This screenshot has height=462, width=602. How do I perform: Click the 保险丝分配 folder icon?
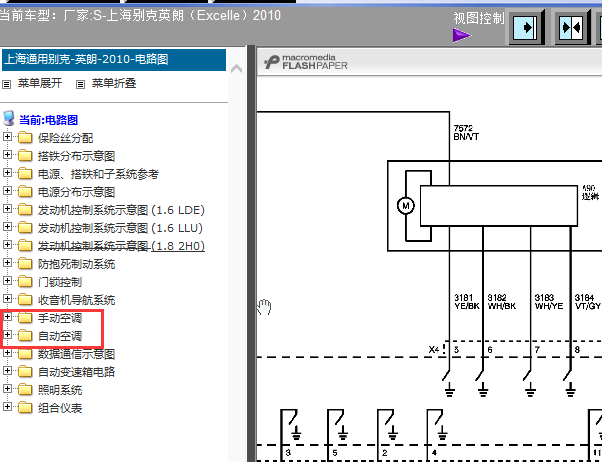tap(25, 137)
